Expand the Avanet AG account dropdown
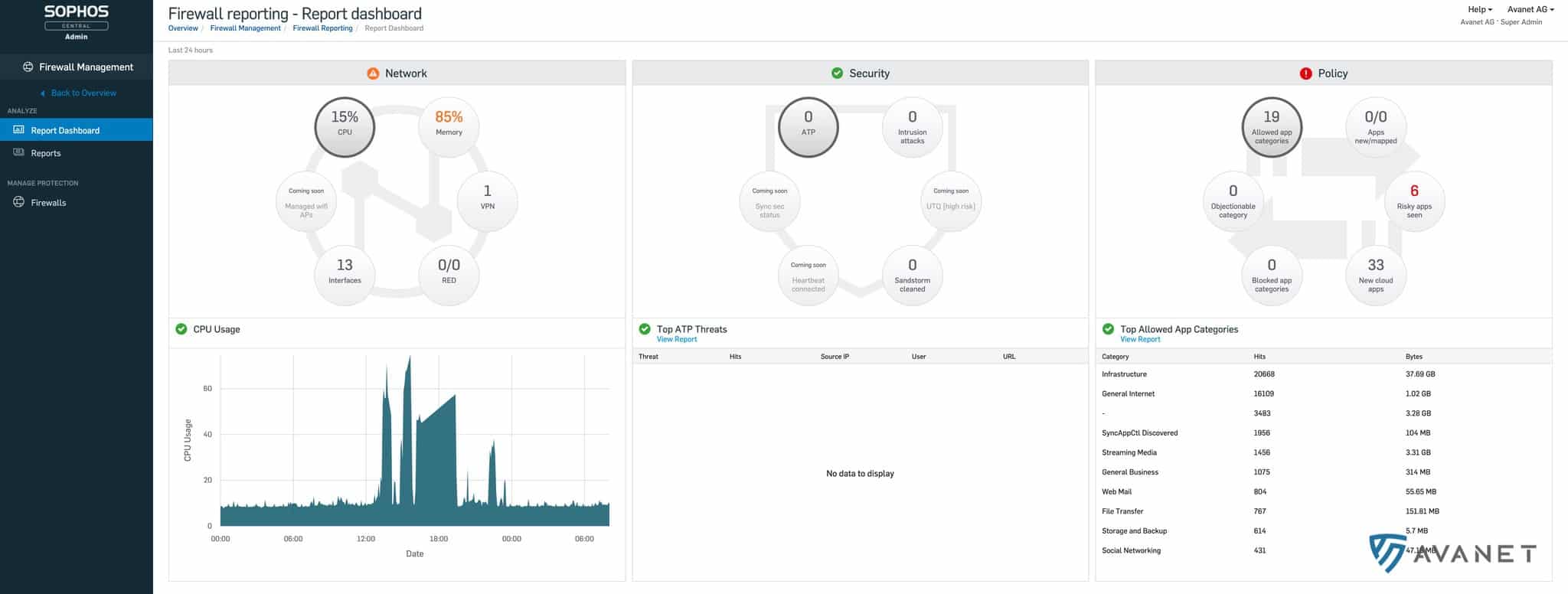The width and height of the screenshot is (1568, 594). (x=1530, y=9)
